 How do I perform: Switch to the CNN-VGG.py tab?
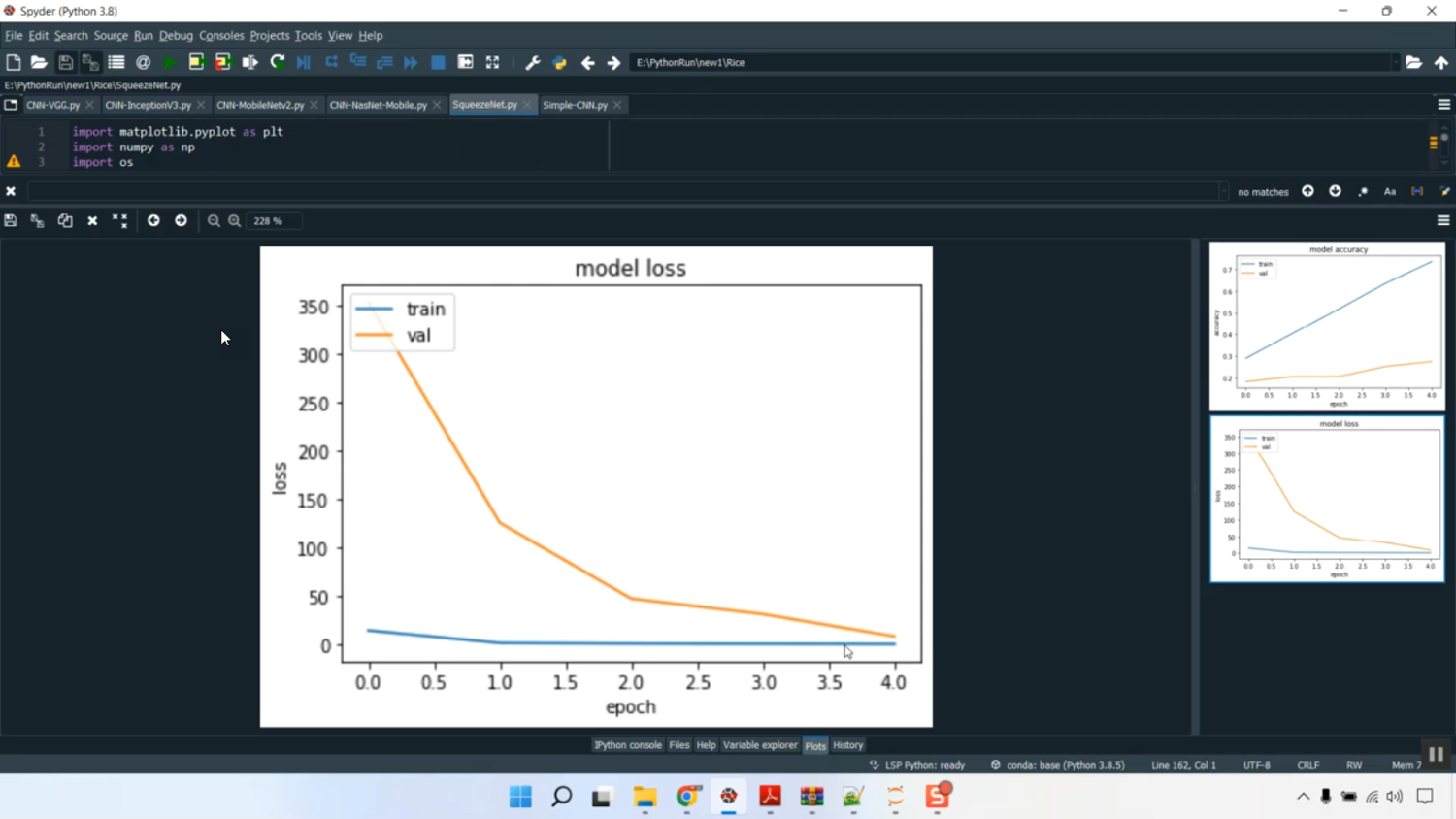[x=53, y=104]
